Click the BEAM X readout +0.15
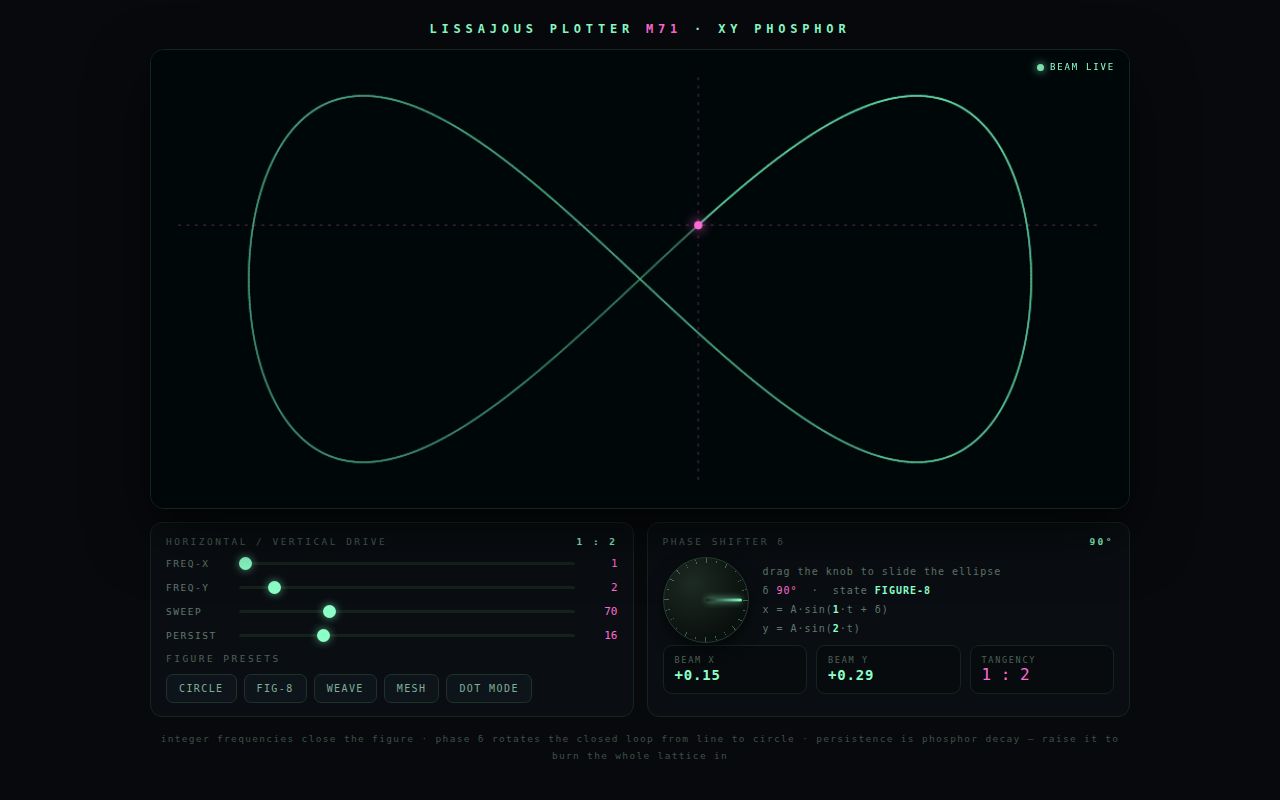The image size is (1280, 800). coord(735,669)
